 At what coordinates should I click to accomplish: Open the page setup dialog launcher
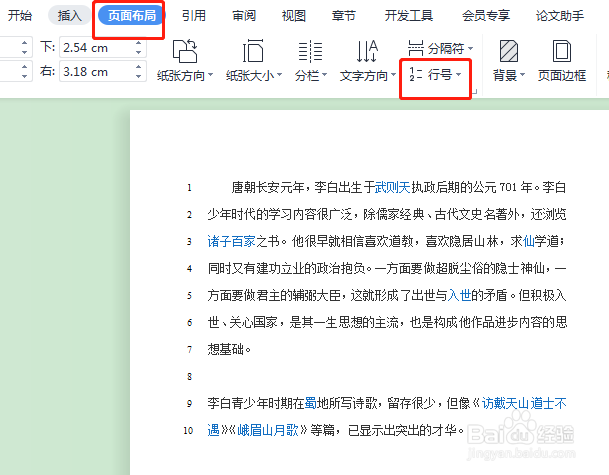pyautogui.click(x=474, y=92)
